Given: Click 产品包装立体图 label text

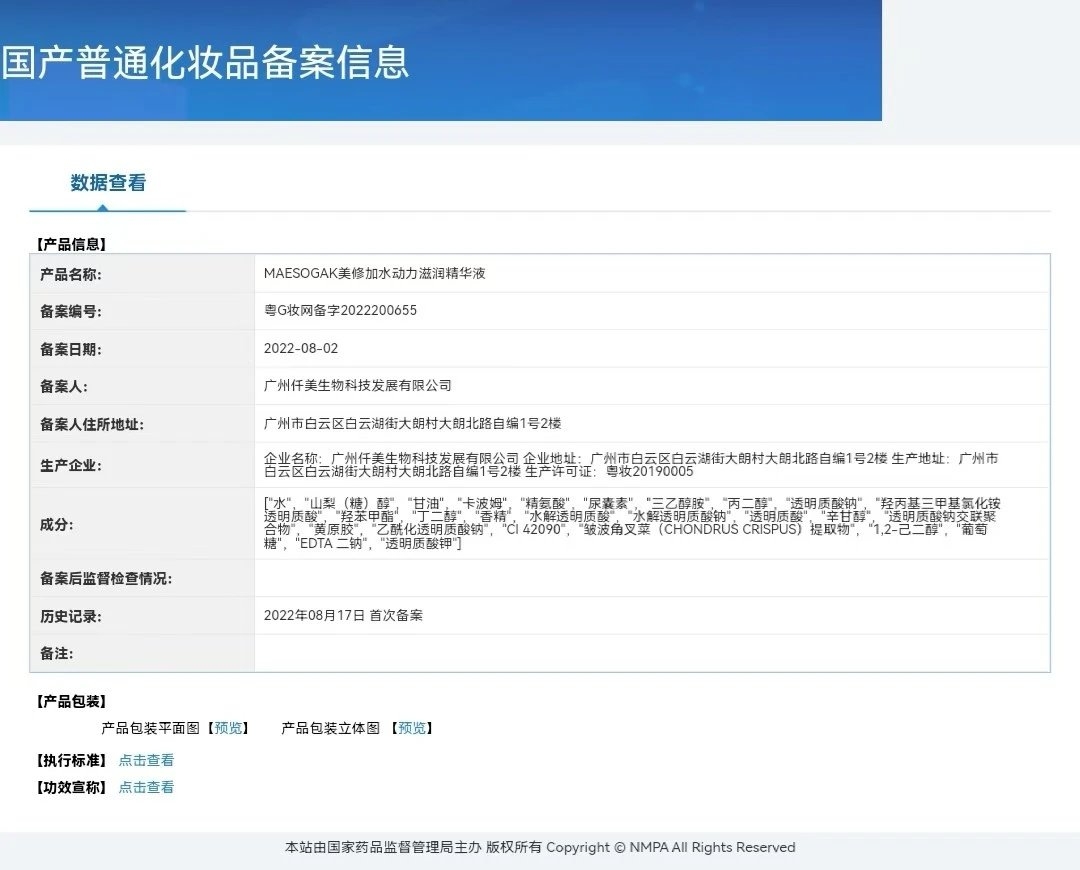Looking at the screenshot, I should (x=331, y=728).
